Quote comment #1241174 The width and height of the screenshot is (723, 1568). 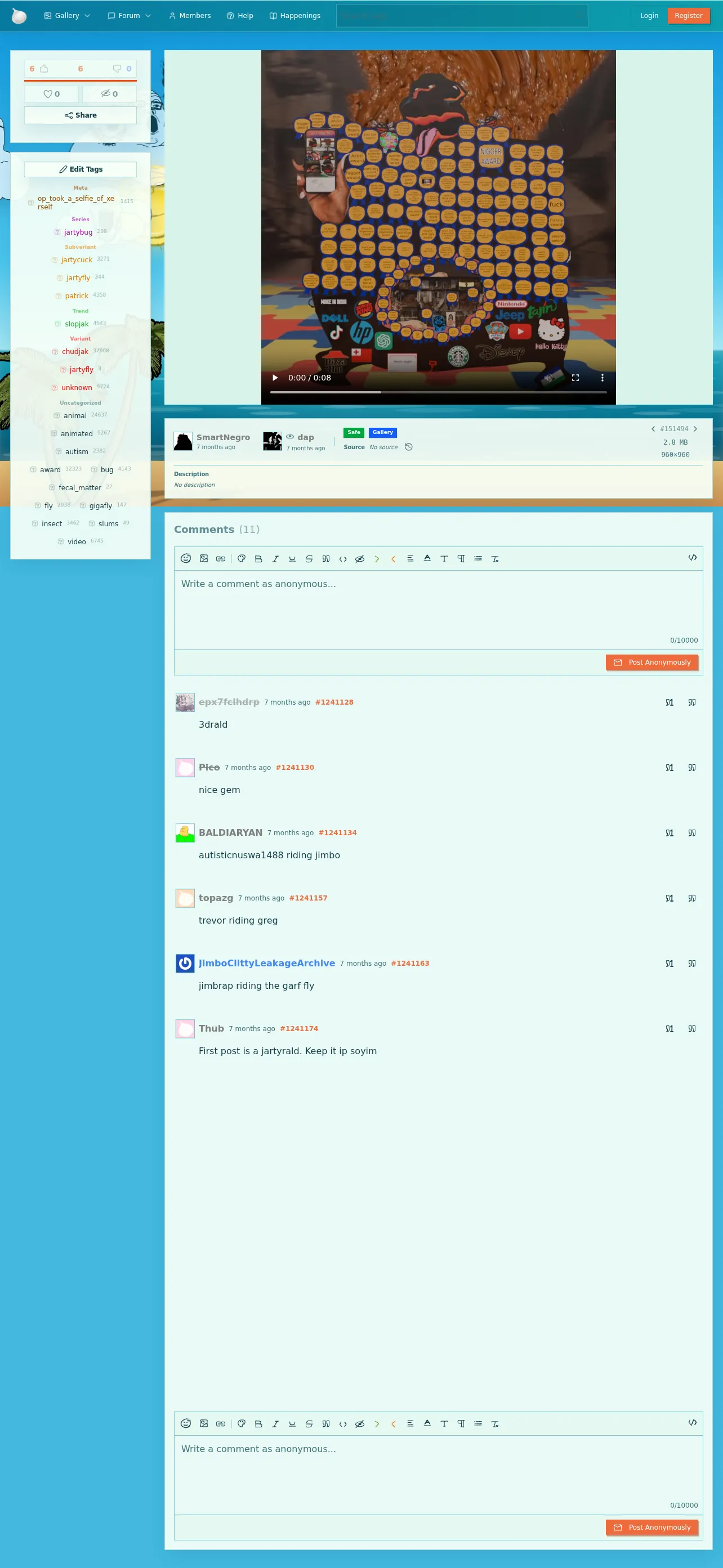tap(692, 1029)
